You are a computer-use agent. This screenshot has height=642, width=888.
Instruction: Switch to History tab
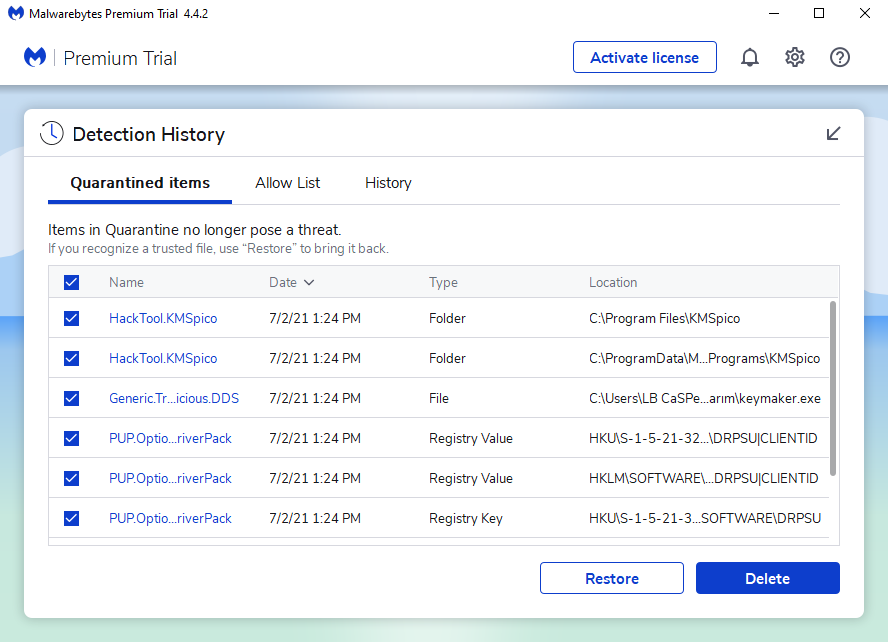(388, 183)
